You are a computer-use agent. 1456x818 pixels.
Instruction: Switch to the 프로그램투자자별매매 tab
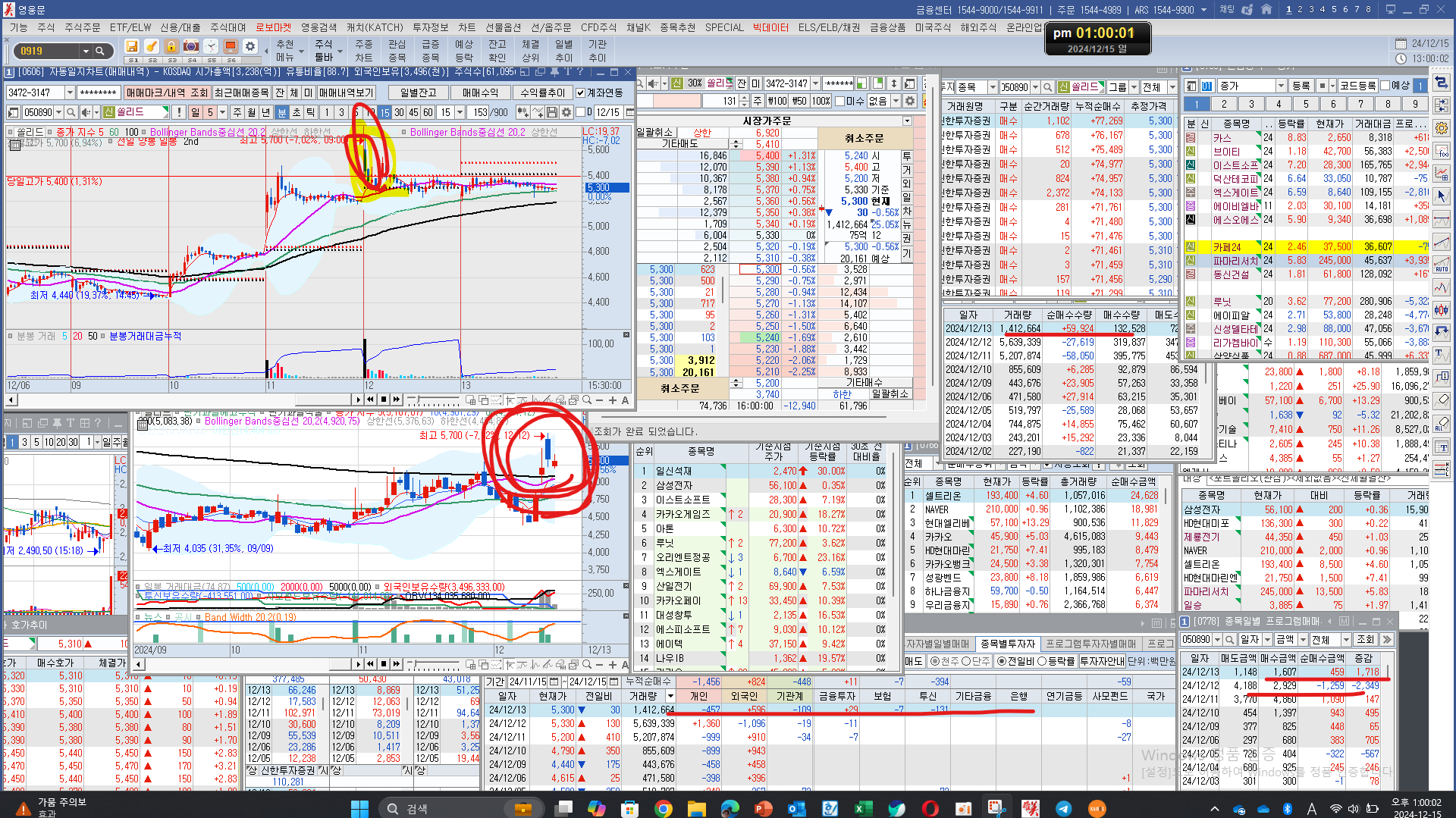coord(1090,644)
